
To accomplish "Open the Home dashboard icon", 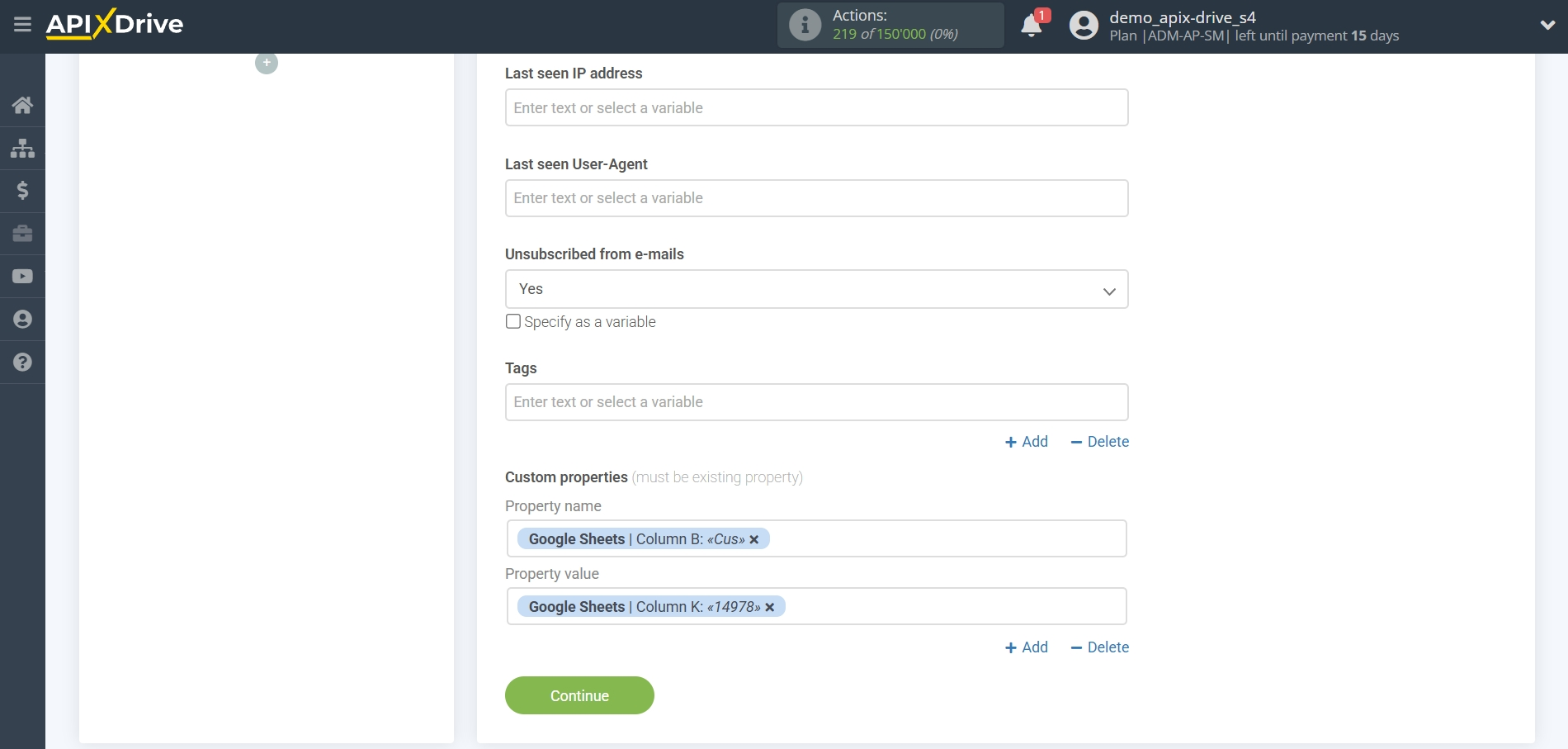I will [x=22, y=104].
